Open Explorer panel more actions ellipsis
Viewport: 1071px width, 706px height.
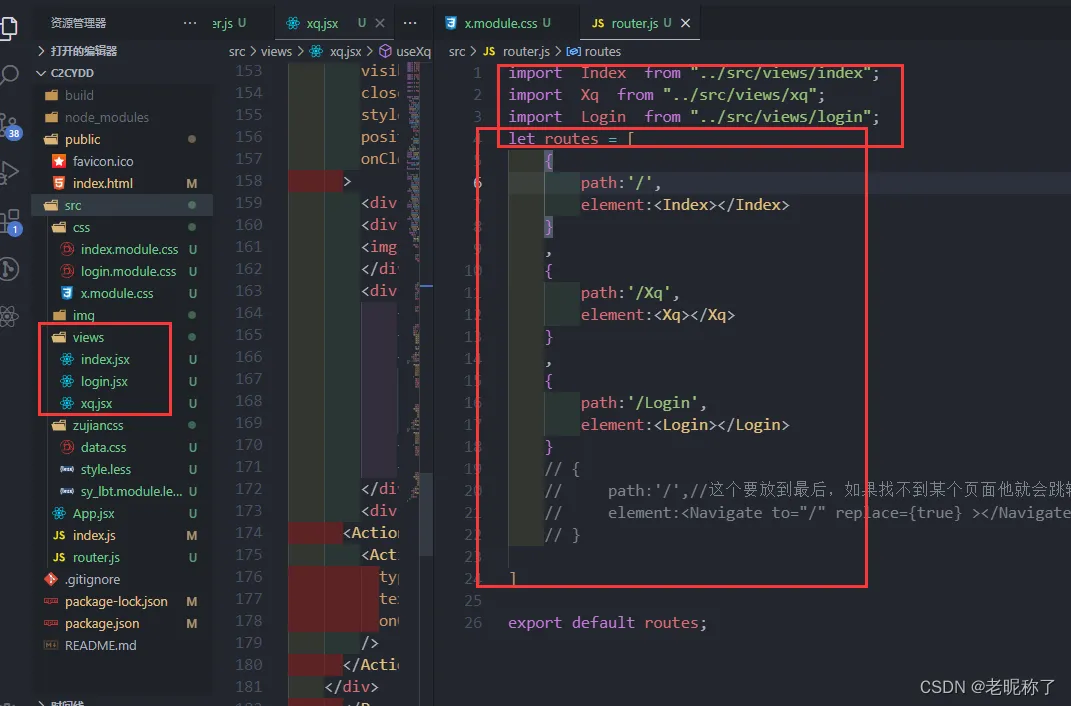pyautogui.click(x=190, y=23)
